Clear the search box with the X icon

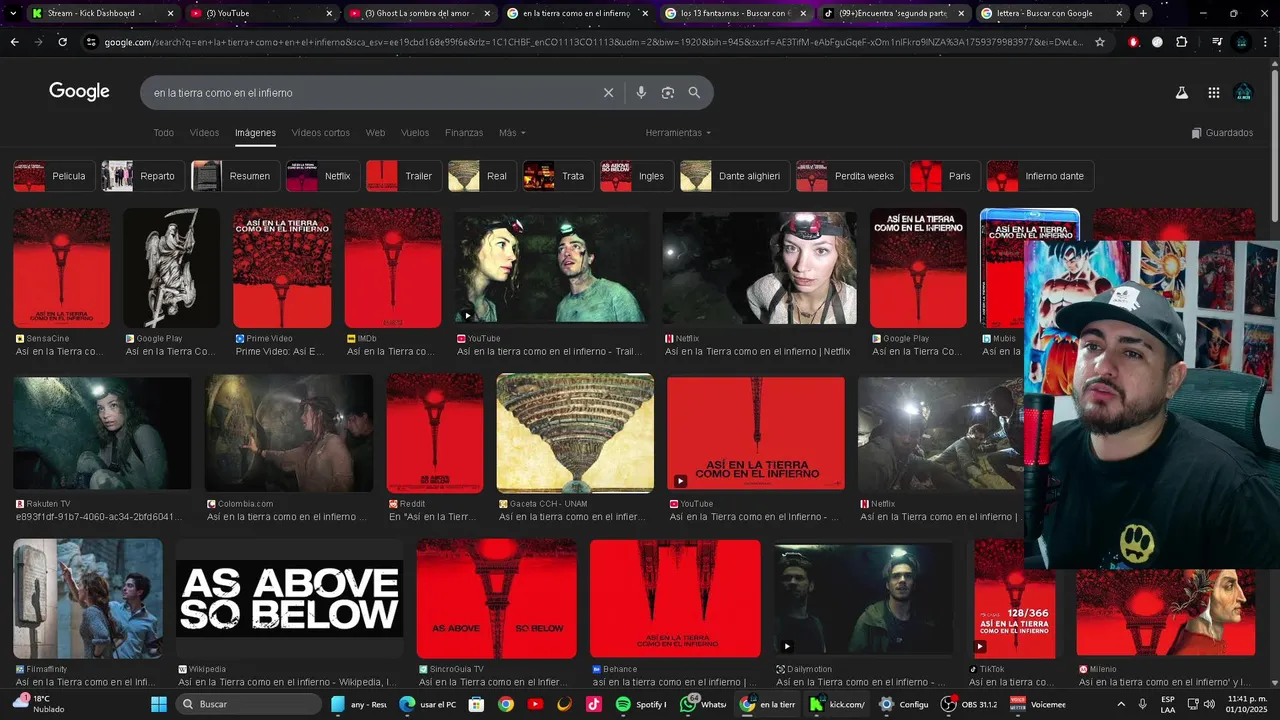tap(608, 93)
